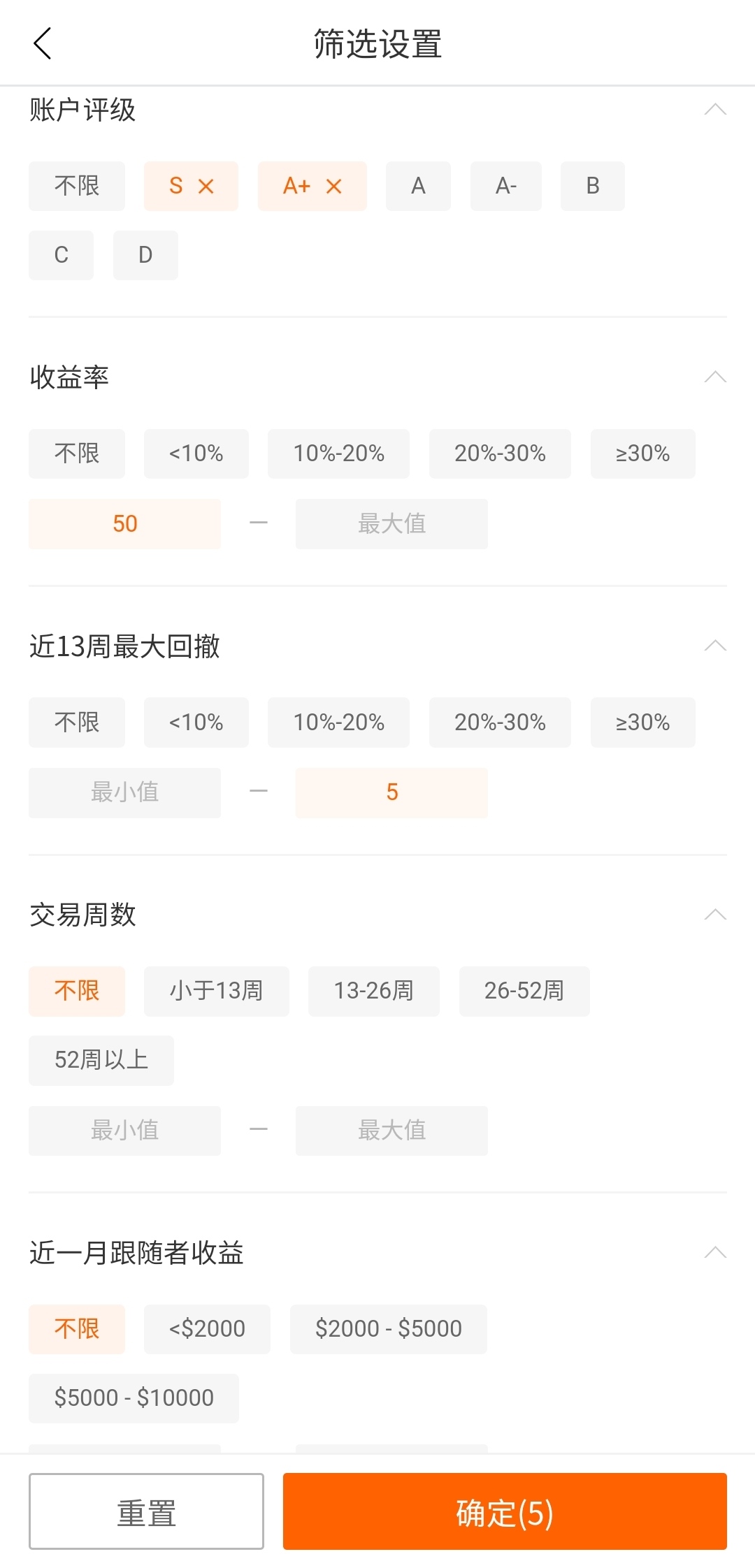Collapse the 收益率 section
The image size is (755, 1568).
coord(715,377)
